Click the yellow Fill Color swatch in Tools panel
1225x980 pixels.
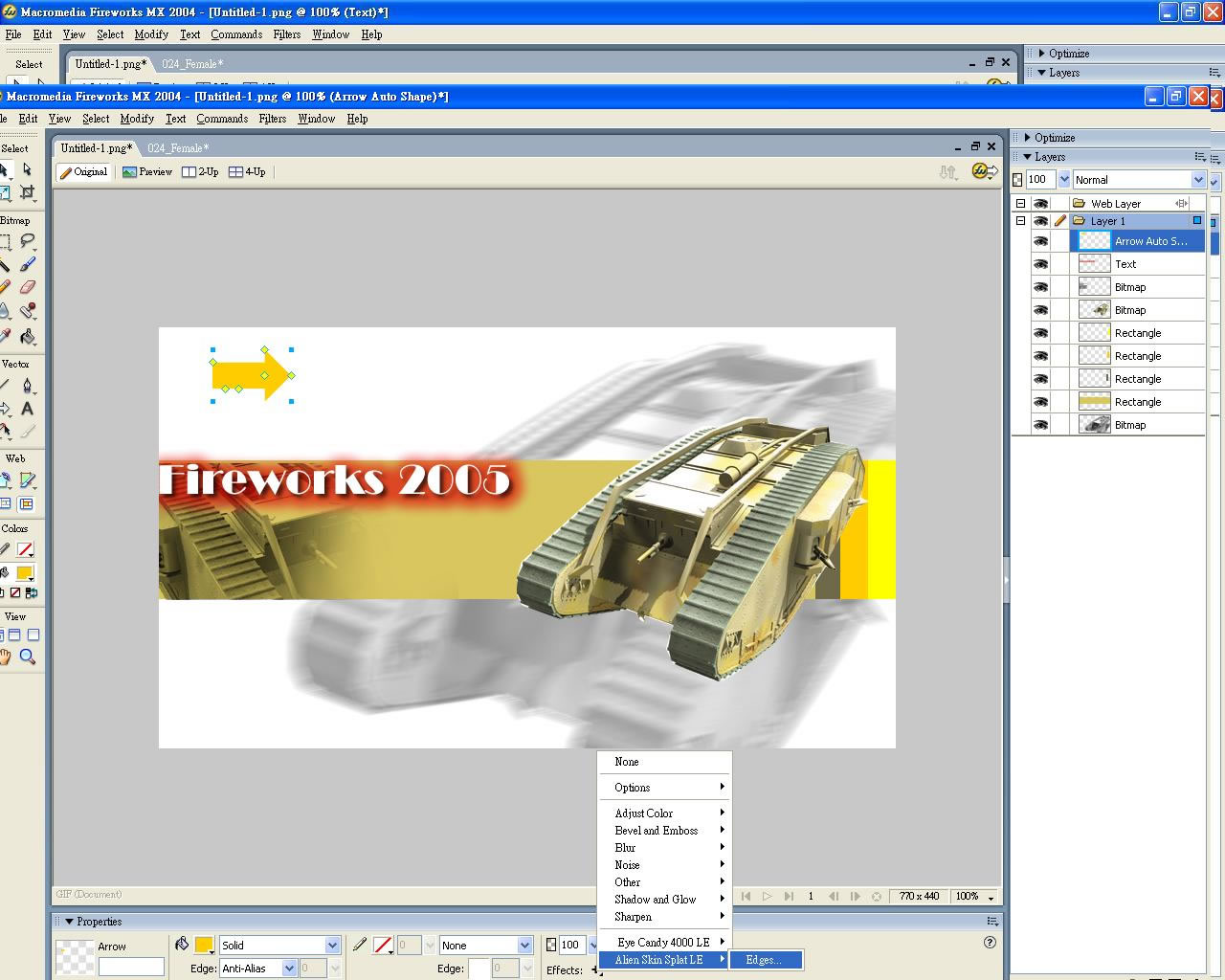click(26, 572)
